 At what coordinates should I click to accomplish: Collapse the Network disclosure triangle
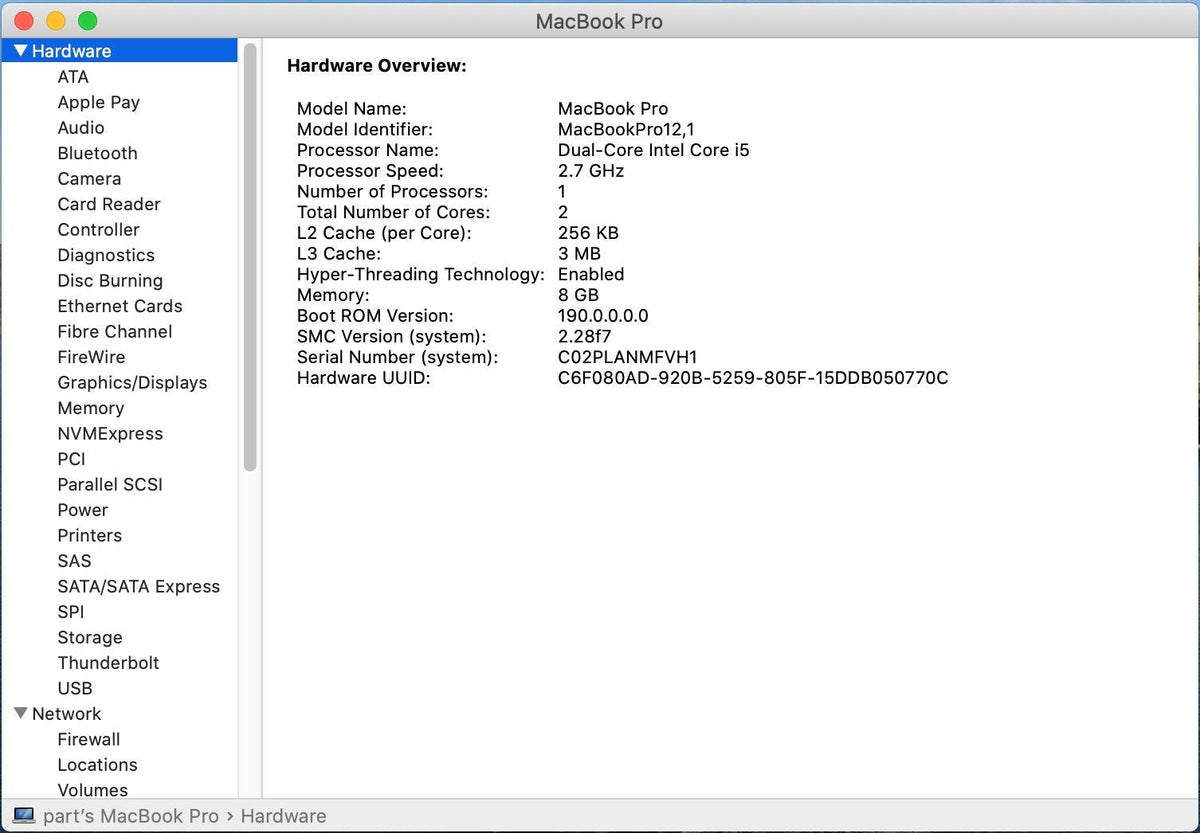(x=21, y=714)
